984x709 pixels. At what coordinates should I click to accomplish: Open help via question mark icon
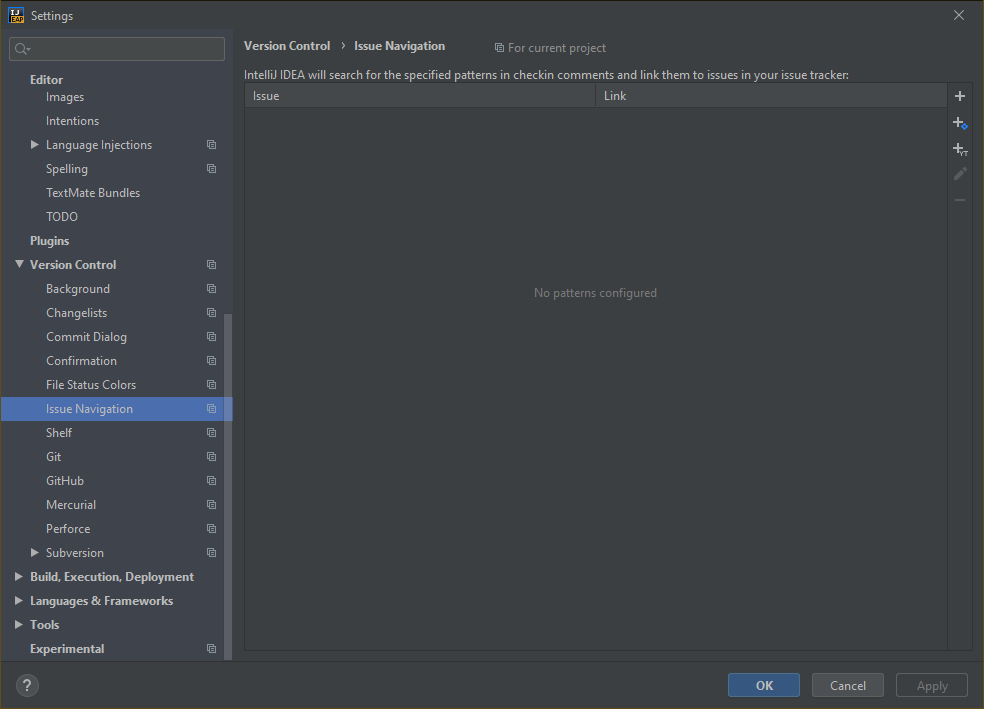pos(27,685)
